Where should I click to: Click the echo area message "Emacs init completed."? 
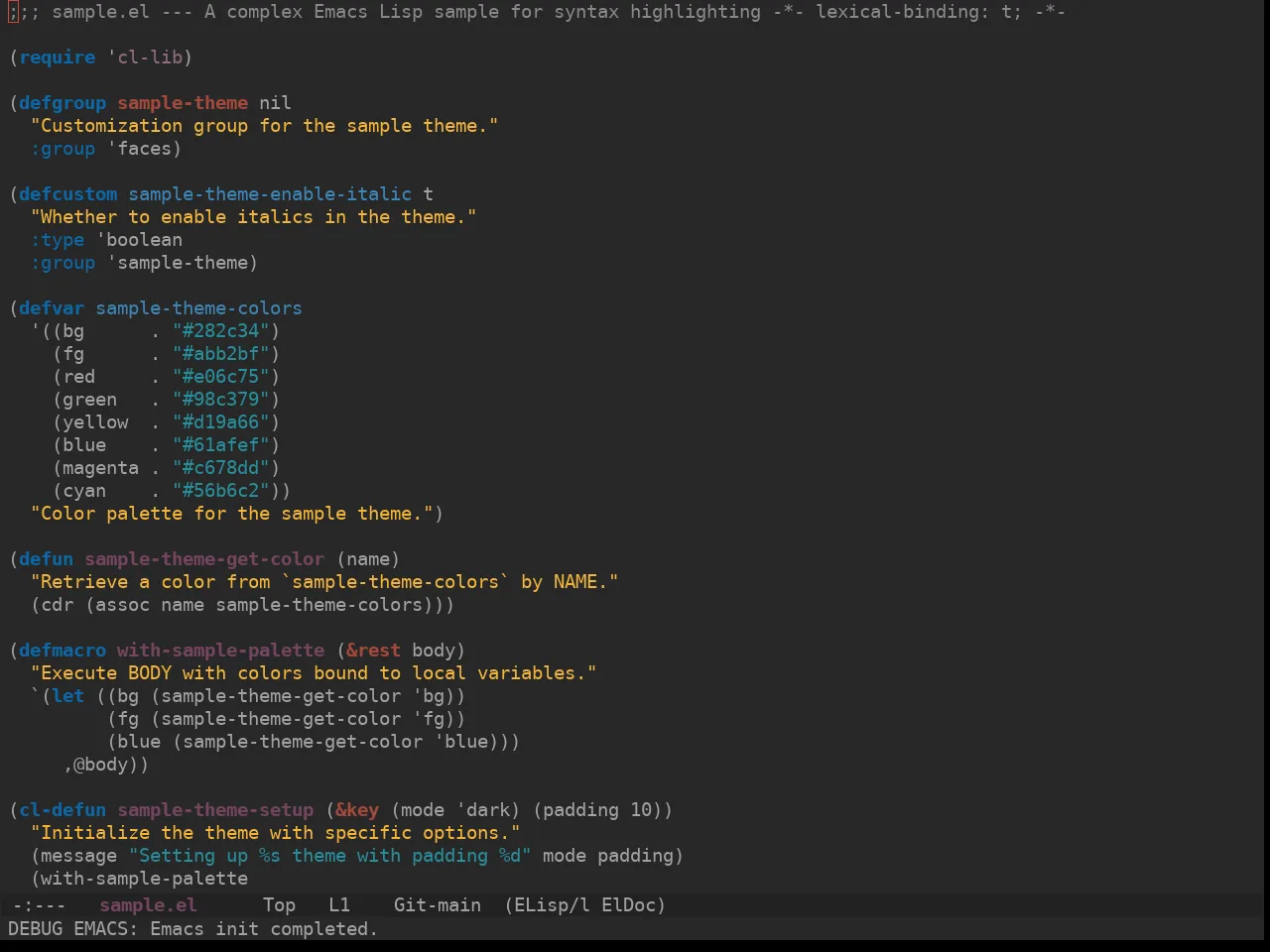264,928
